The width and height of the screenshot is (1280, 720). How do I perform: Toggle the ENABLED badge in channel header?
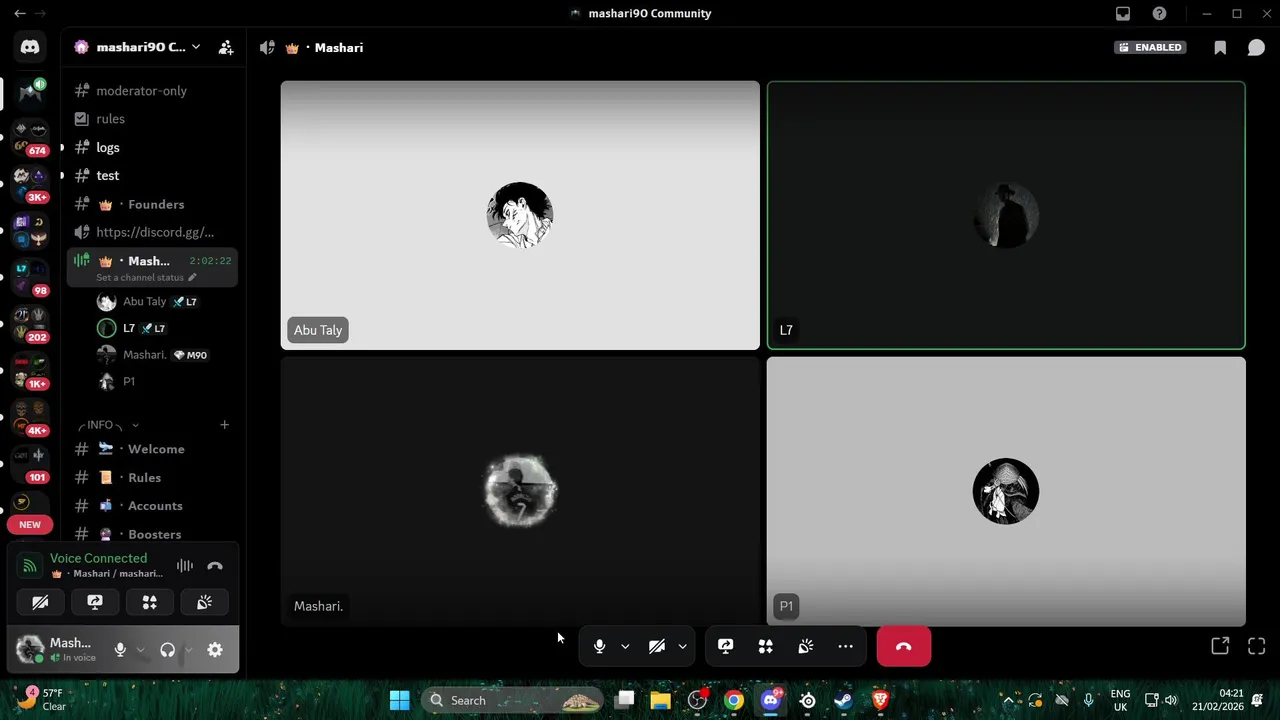1150,47
